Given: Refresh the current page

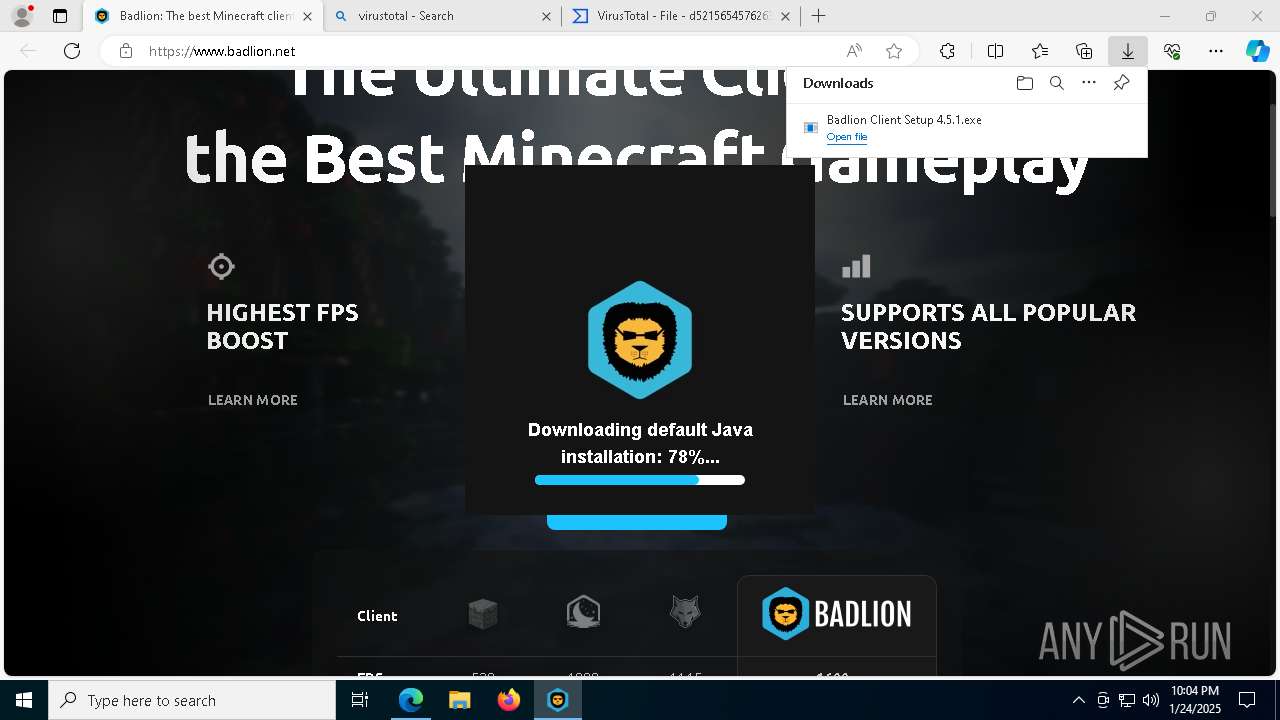Looking at the screenshot, I should [72, 51].
